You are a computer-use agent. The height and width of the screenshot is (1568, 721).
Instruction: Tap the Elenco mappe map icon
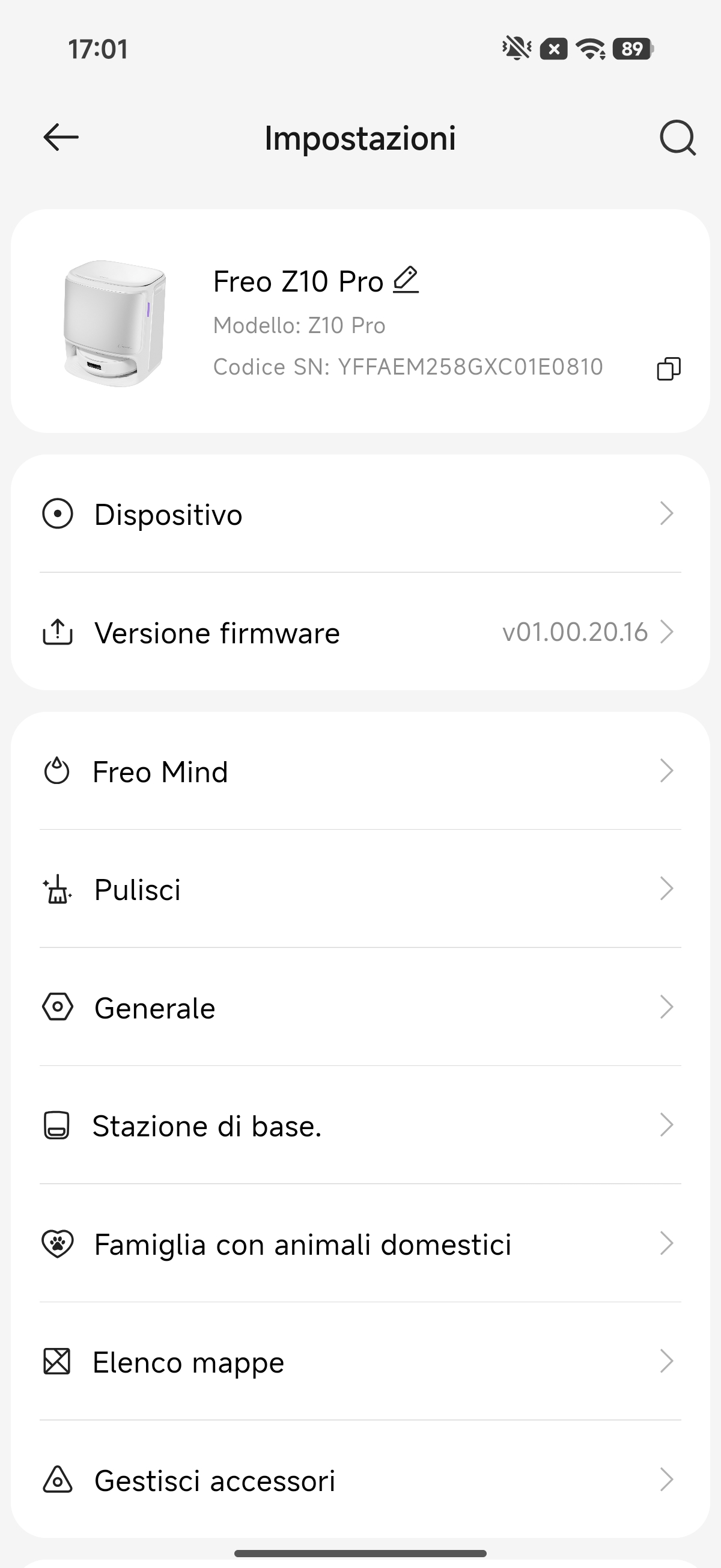click(56, 1362)
